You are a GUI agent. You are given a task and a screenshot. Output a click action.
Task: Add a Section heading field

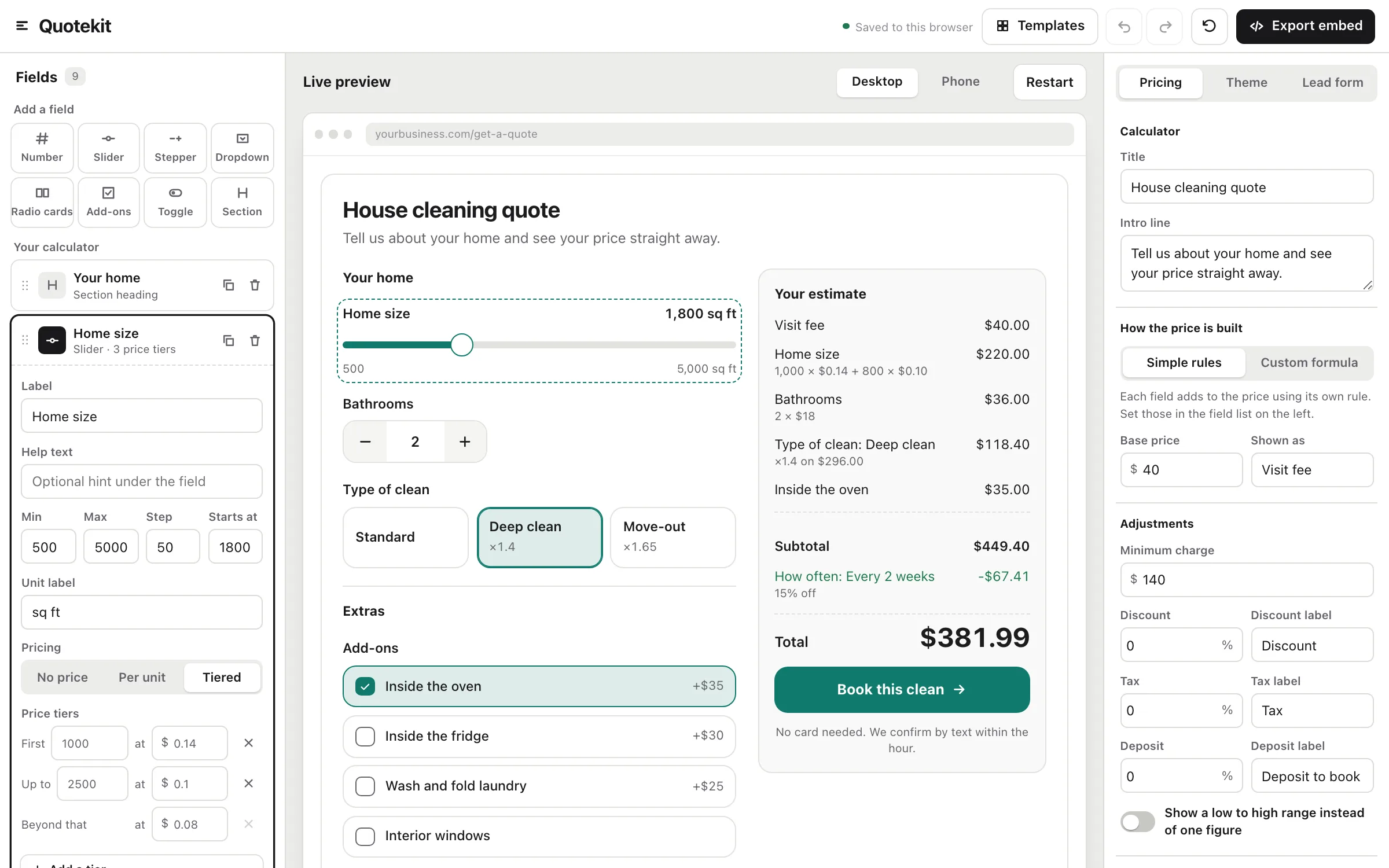point(242,202)
